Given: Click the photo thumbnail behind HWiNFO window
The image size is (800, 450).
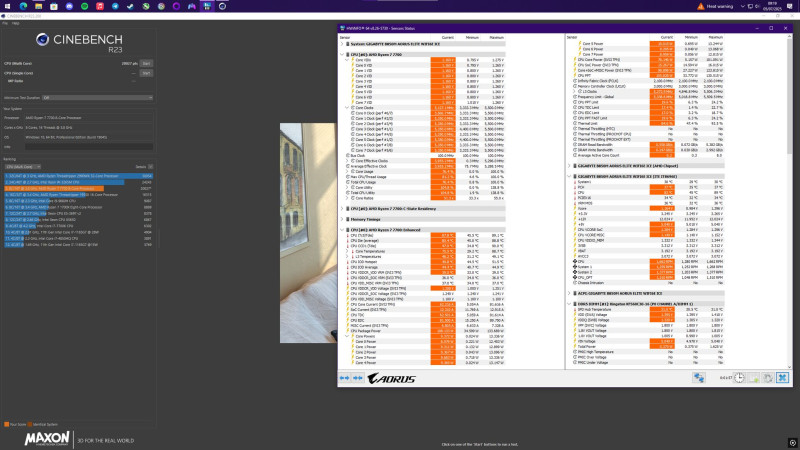Looking at the screenshot, I should point(308,233).
